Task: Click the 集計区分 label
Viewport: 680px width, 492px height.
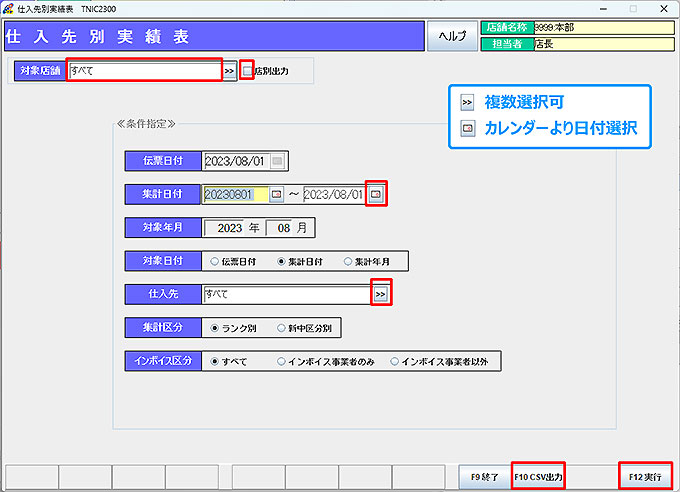Action: pyautogui.click(x=163, y=328)
